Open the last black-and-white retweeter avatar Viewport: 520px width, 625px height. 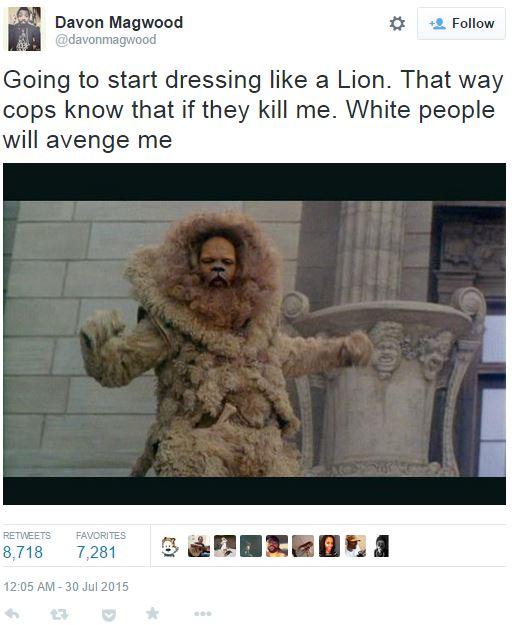click(381, 546)
